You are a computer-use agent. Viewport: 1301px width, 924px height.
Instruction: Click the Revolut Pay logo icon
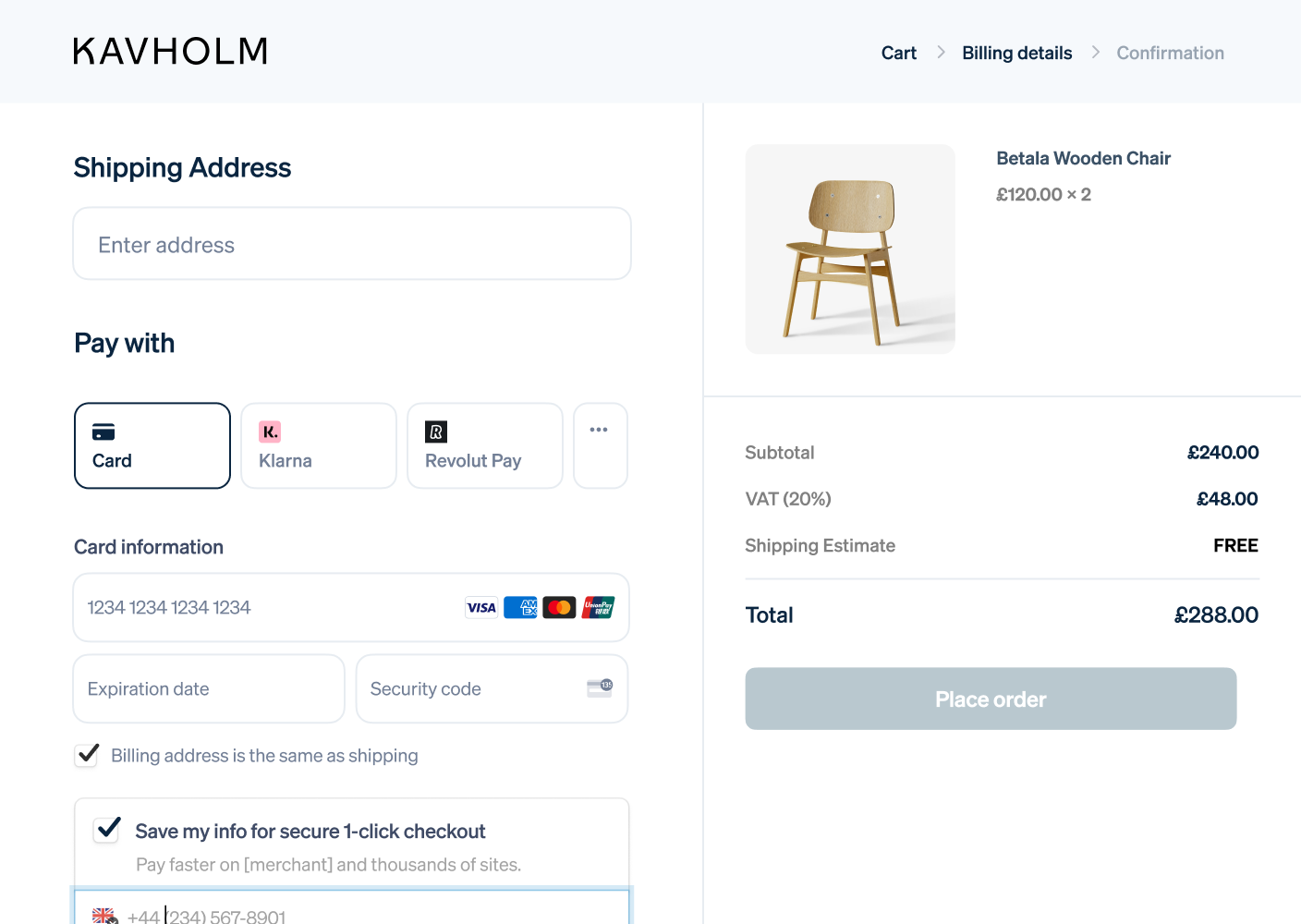pos(436,432)
